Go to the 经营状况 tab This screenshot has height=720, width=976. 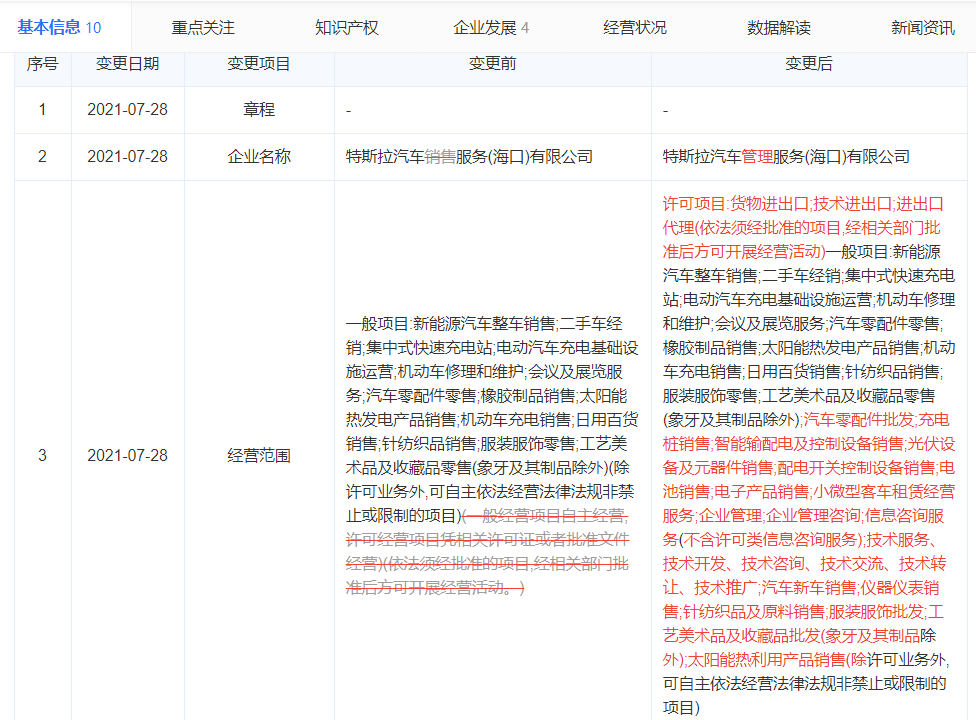coord(635,27)
